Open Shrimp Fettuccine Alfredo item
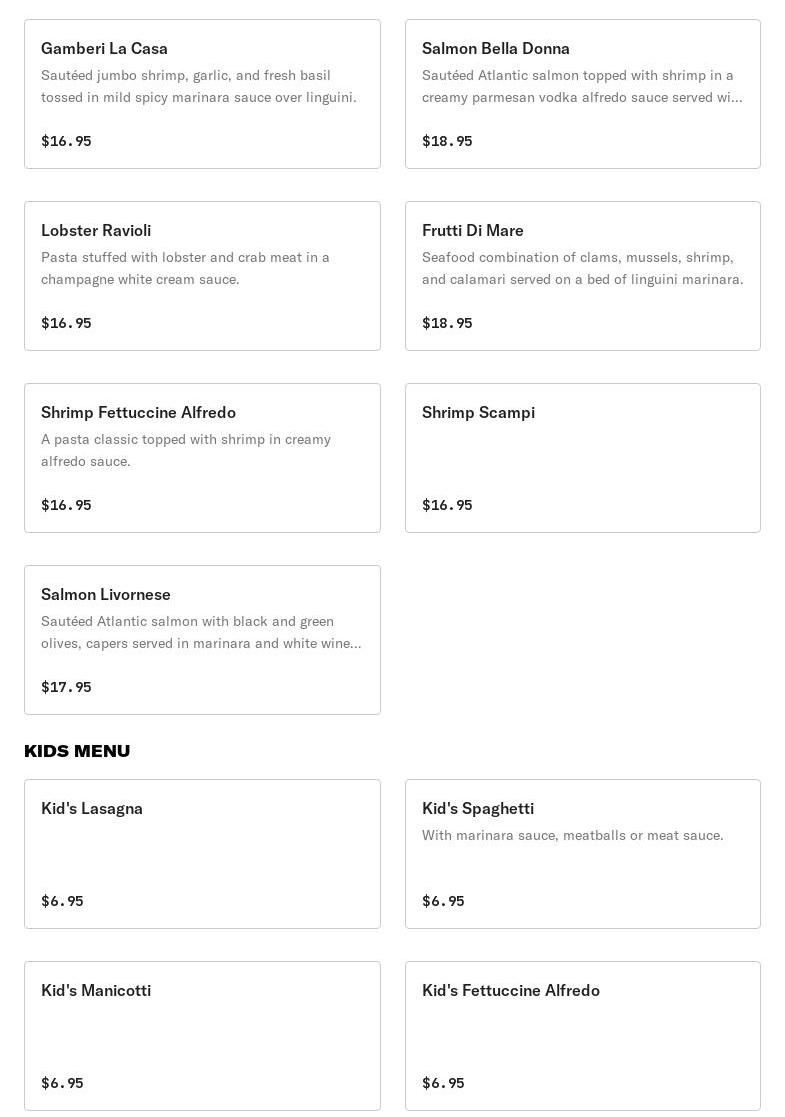The width and height of the screenshot is (785, 1117). point(202,458)
